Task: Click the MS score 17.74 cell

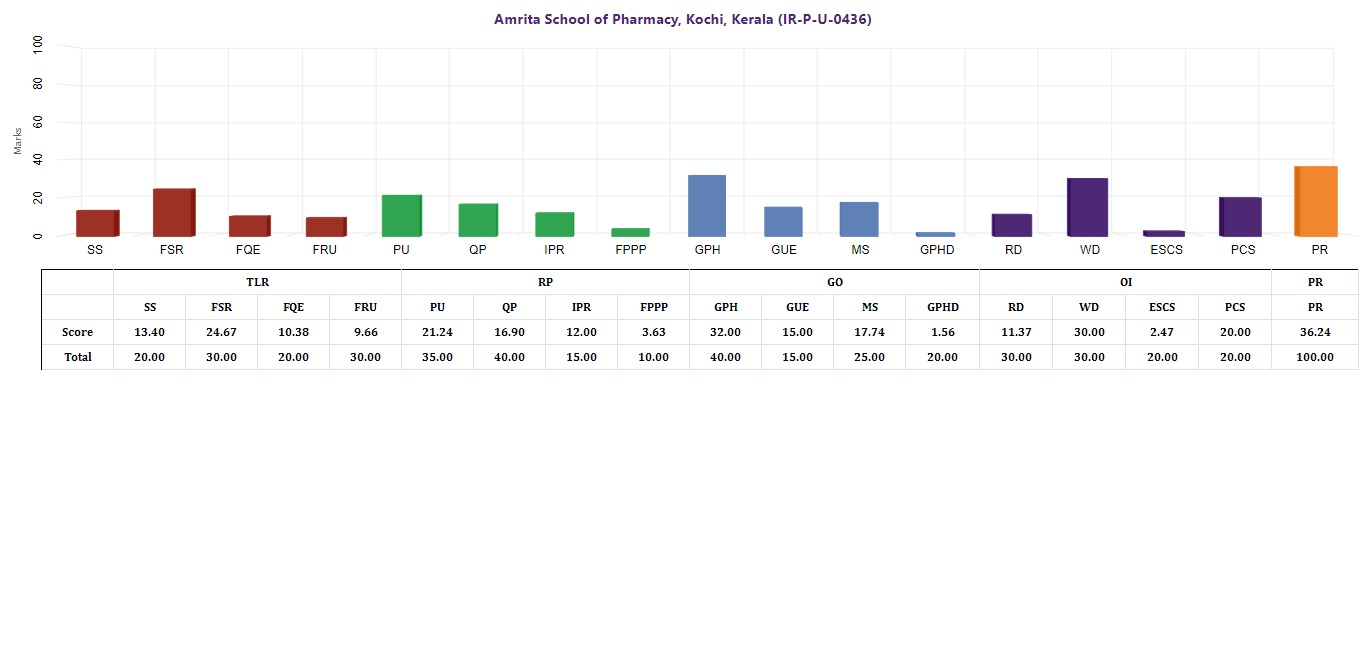Action: [869, 332]
